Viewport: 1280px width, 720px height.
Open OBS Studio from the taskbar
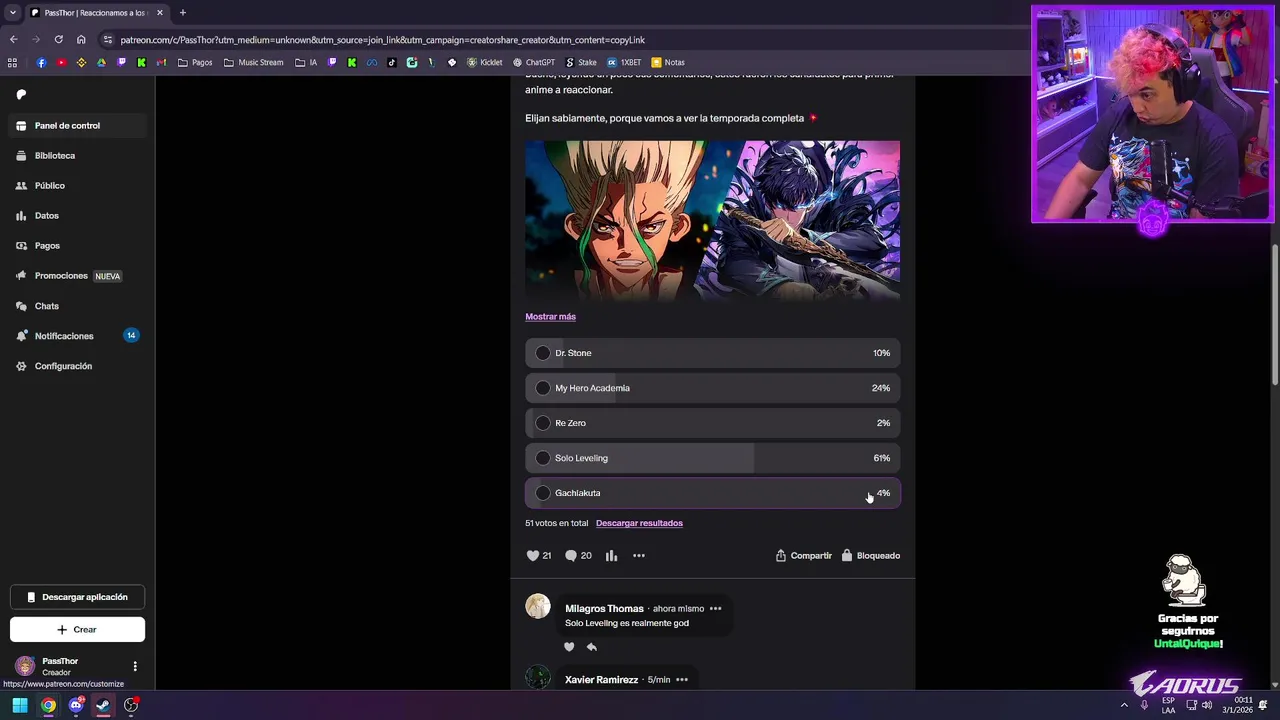(131, 706)
